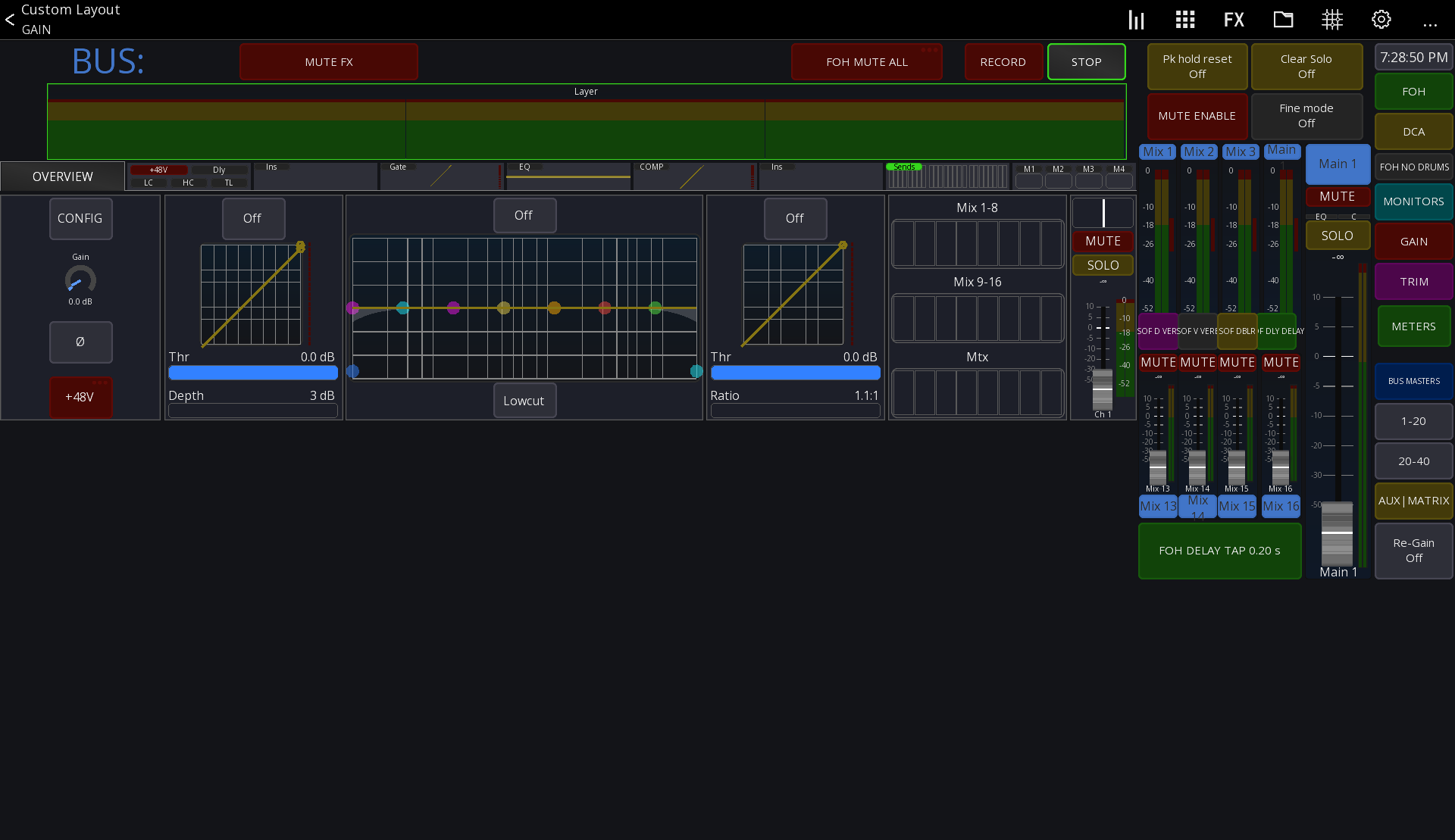Adjust the gate Thr slider
1455x840 pixels.
pyautogui.click(x=253, y=373)
